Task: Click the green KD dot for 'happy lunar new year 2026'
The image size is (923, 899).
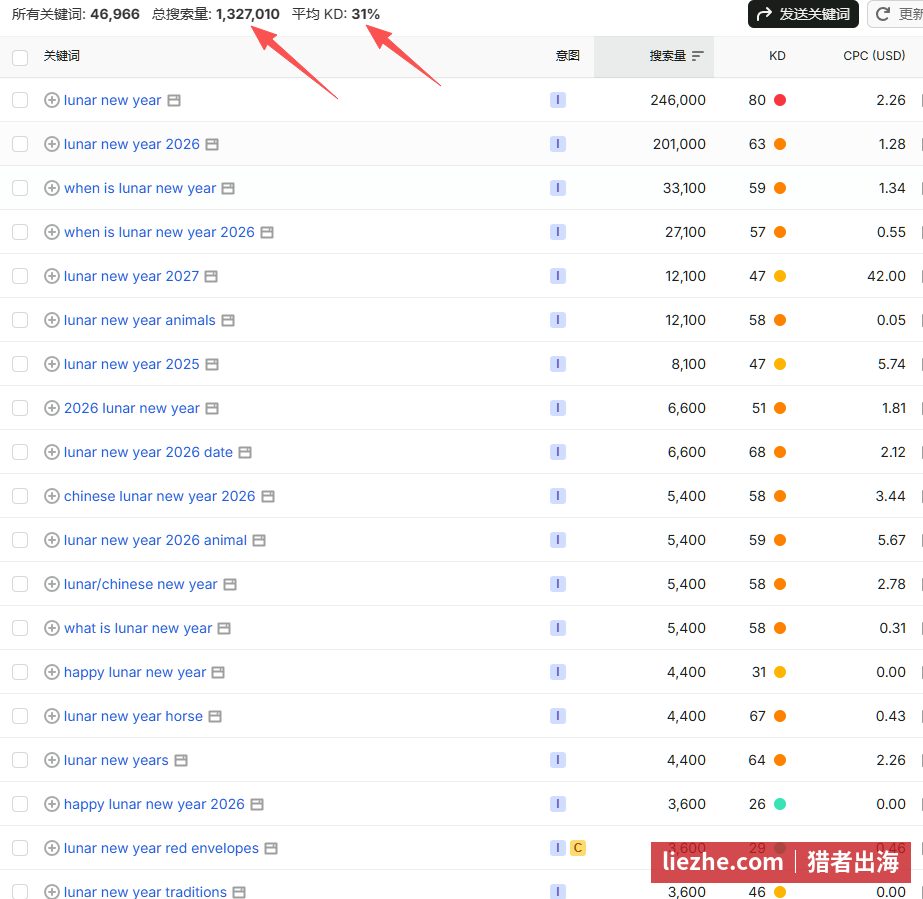Action: 780,804
